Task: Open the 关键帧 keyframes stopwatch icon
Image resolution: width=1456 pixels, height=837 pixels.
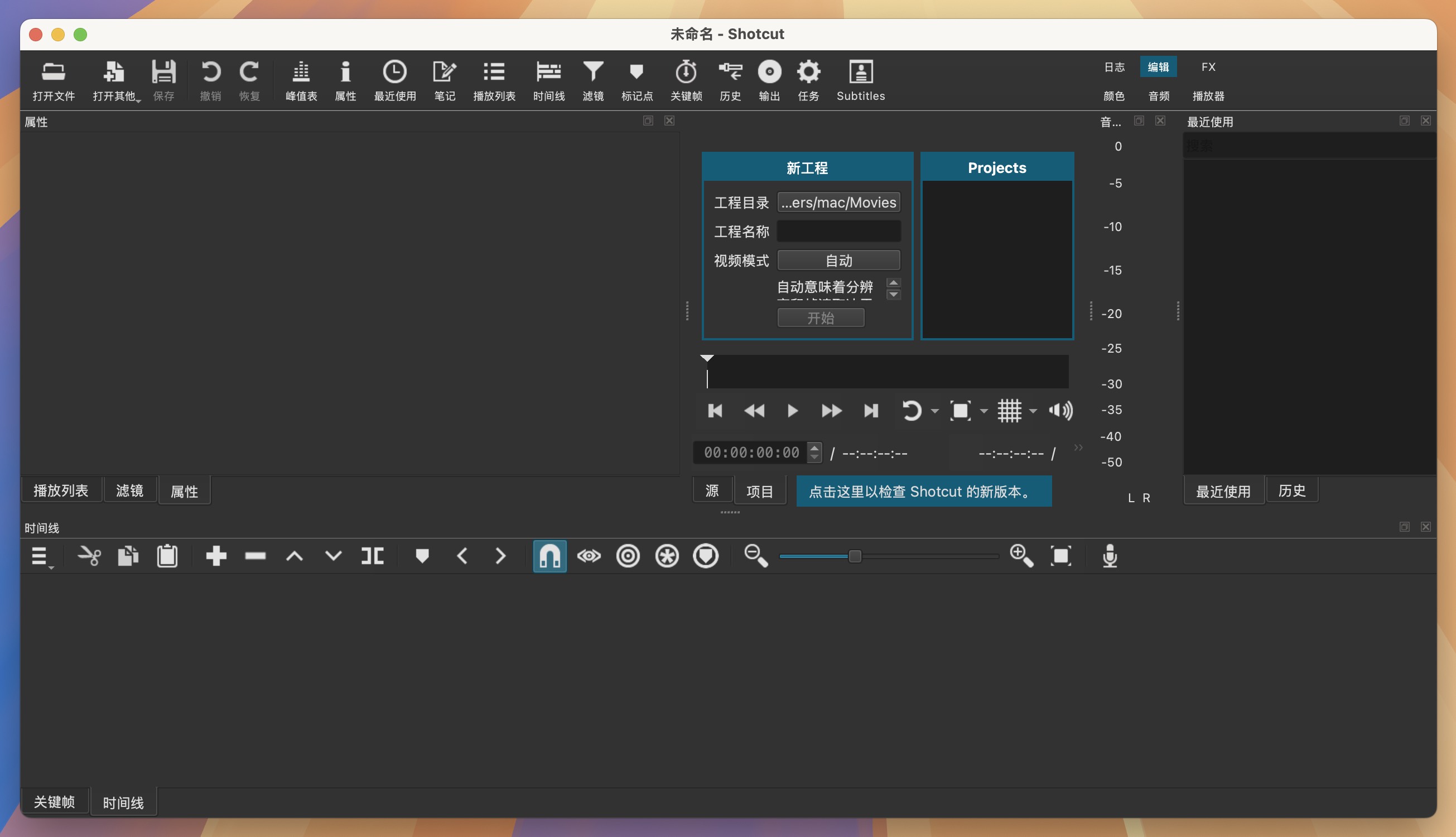Action: pyautogui.click(x=686, y=80)
